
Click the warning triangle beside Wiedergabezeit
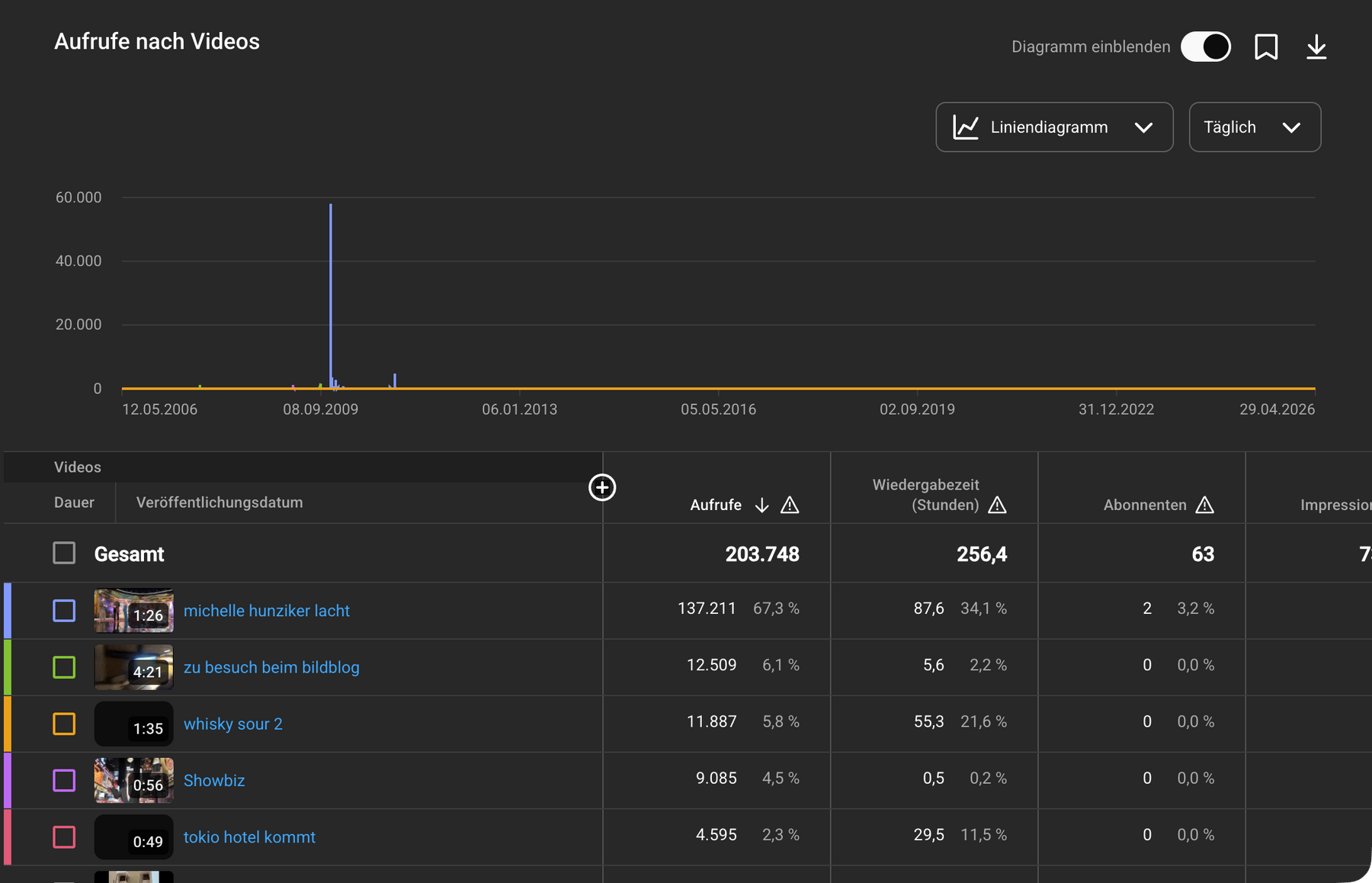click(x=997, y=505)
